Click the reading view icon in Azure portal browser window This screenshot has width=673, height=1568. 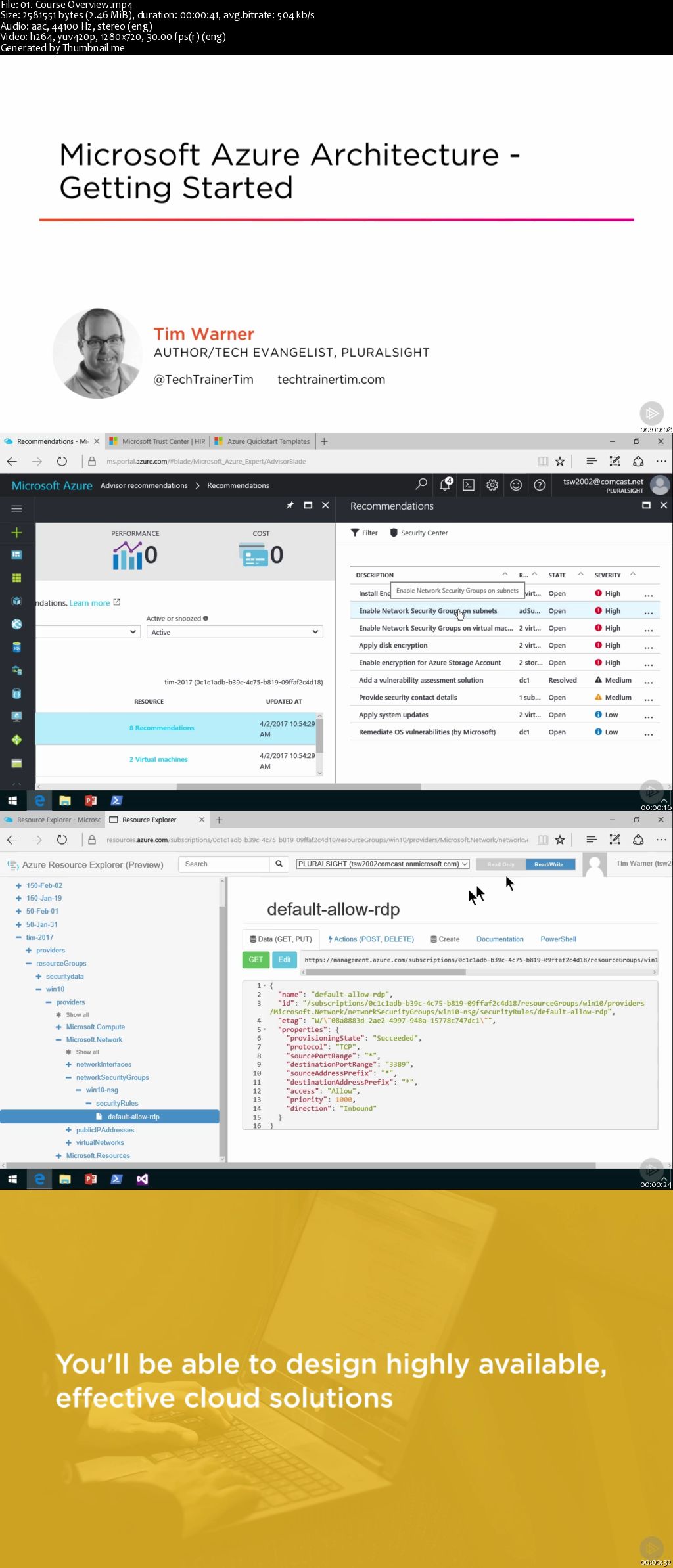[543, 461]
